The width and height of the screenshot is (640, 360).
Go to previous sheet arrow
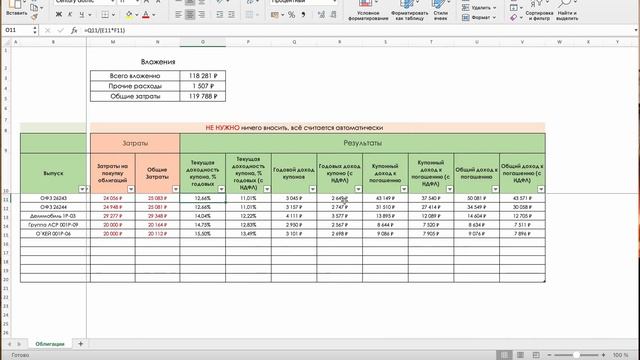click(x=10, y=344)
